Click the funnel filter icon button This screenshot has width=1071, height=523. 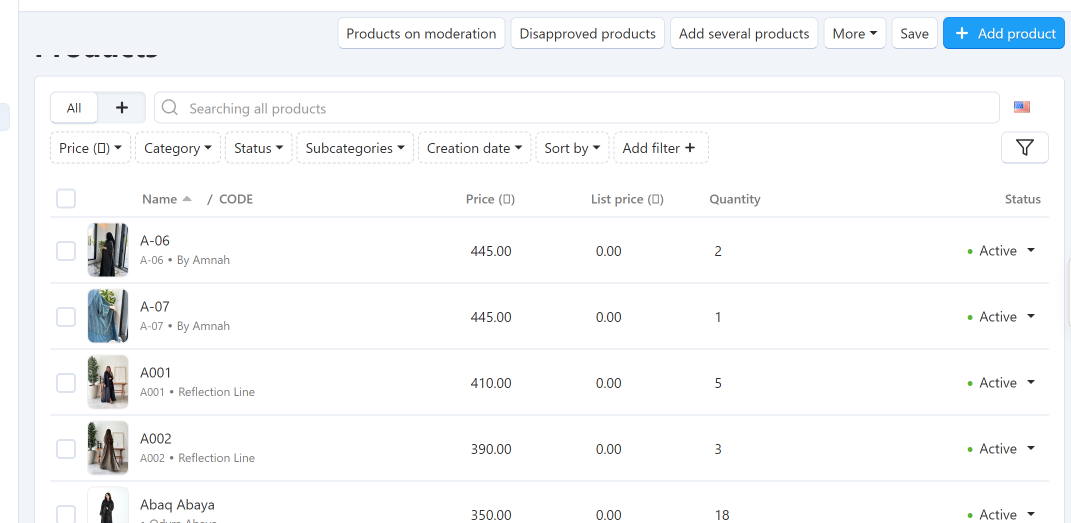pos(1025,147)
